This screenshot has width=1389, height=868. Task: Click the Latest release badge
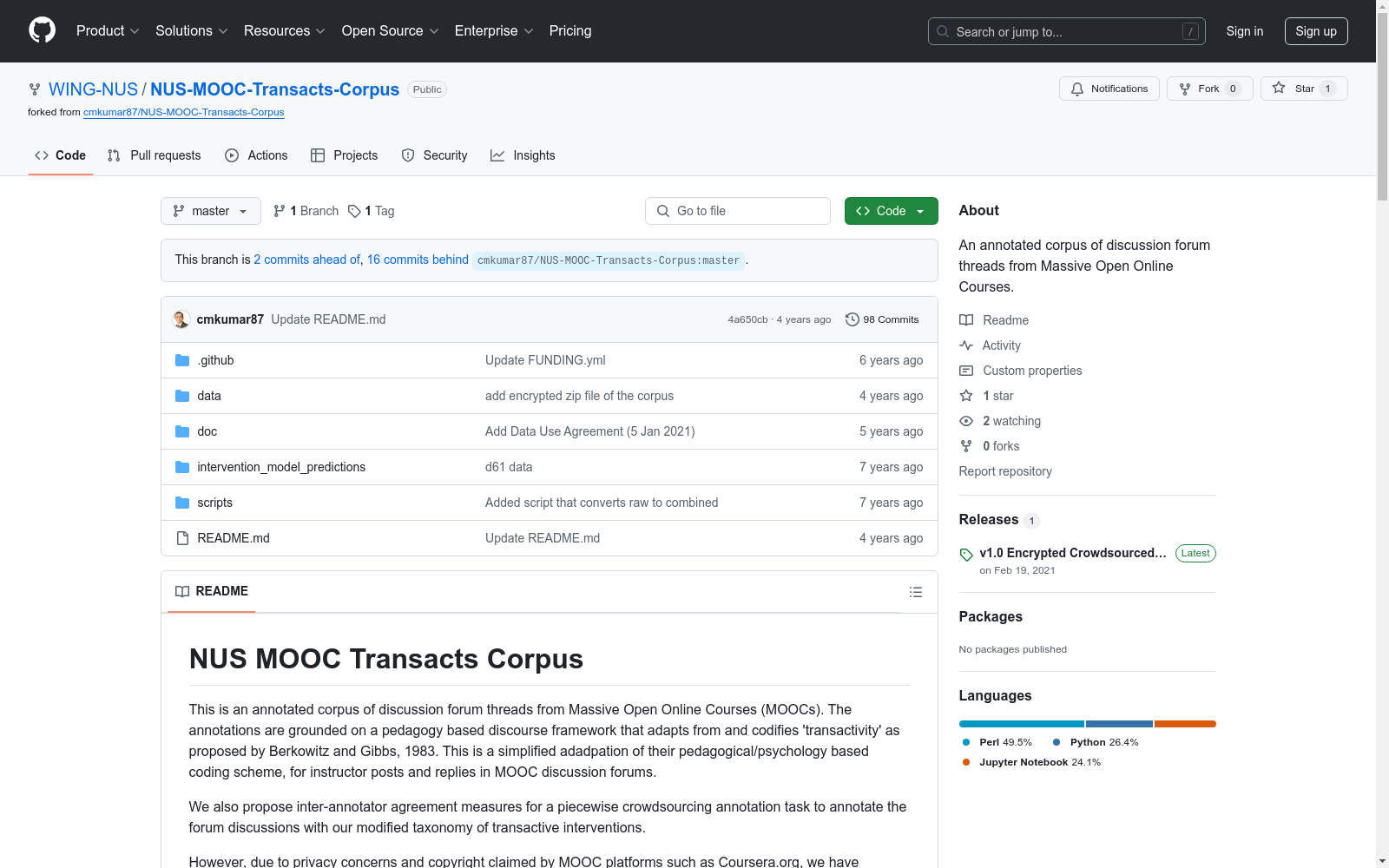[1195, 553]
